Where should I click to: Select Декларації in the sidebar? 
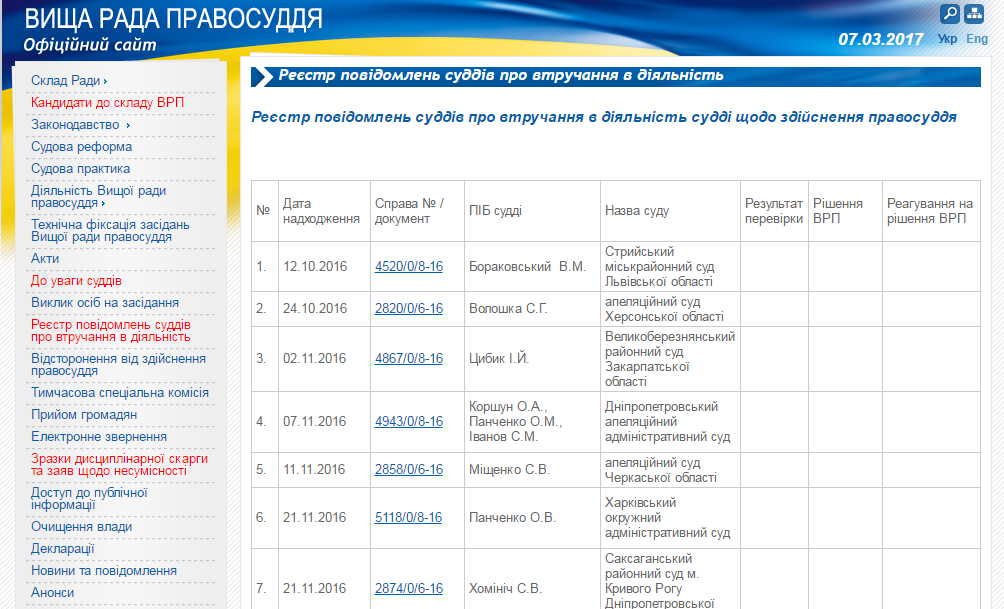63,549
